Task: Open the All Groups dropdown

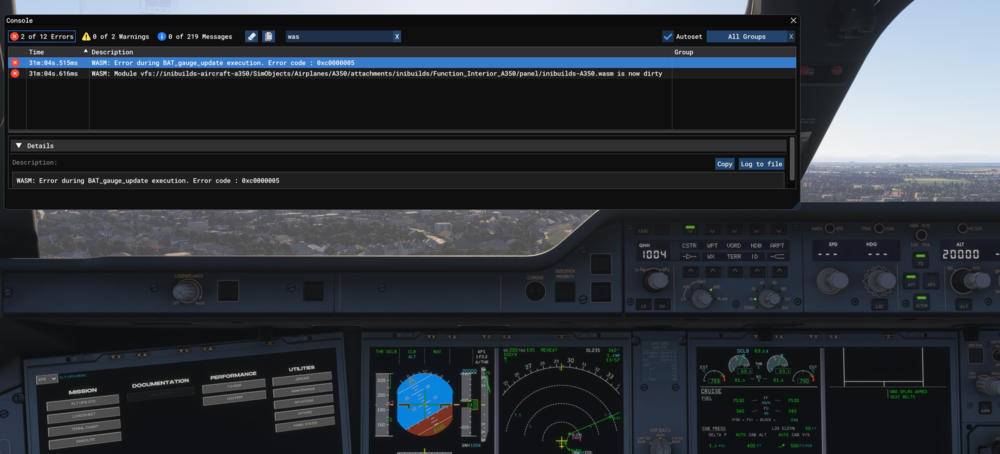Action: pyautogui.click(x=746, y=36)
